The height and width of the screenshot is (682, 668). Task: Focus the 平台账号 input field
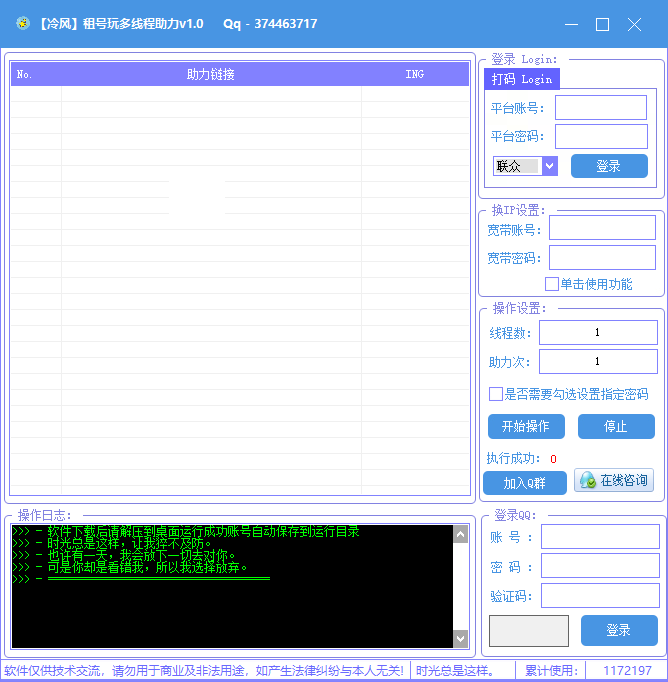pyautogui.click(x=601, y=107)
